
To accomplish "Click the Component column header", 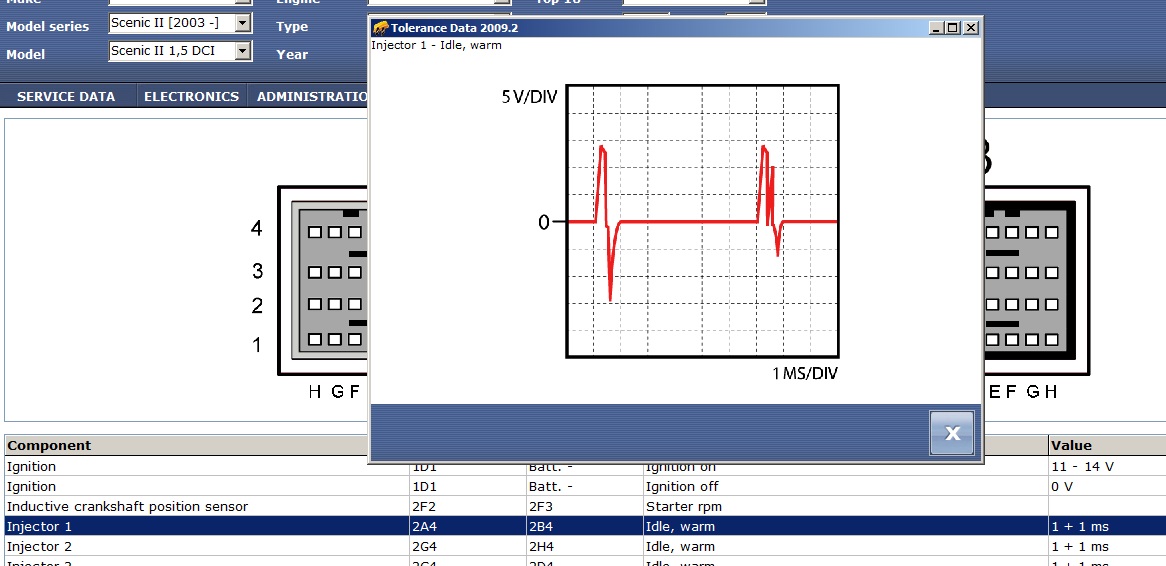I will click(186, 445).
